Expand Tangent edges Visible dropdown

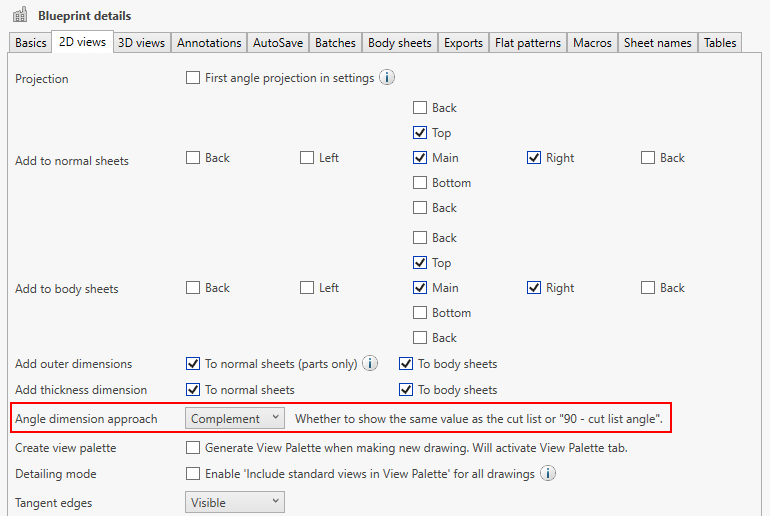235,503
